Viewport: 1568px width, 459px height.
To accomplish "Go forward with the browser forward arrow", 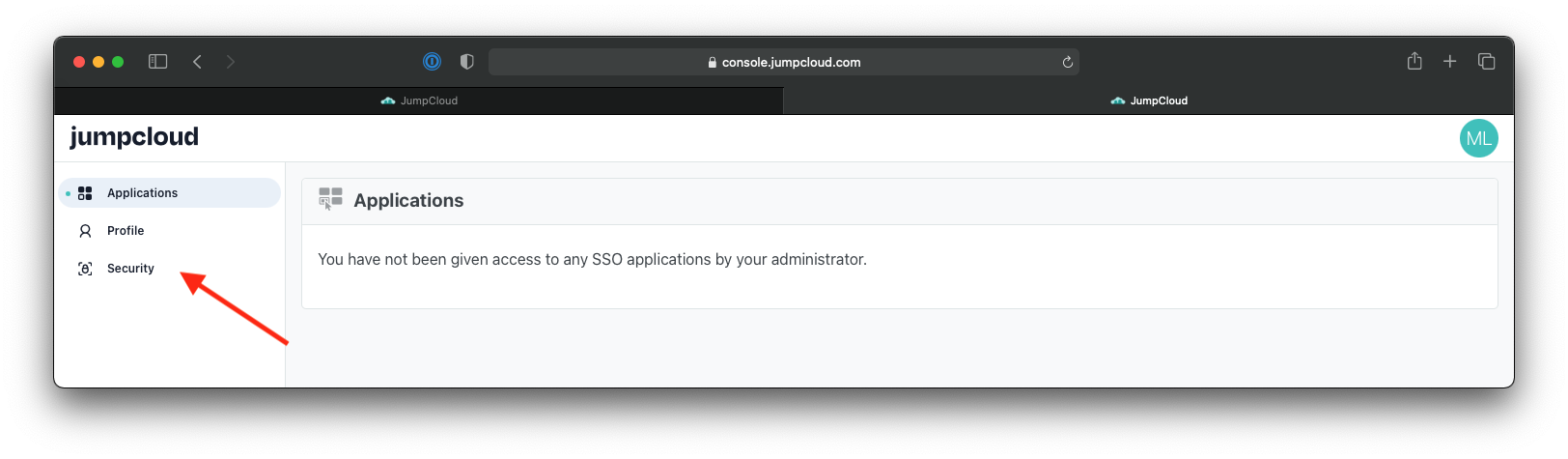I will click(230, 62).
